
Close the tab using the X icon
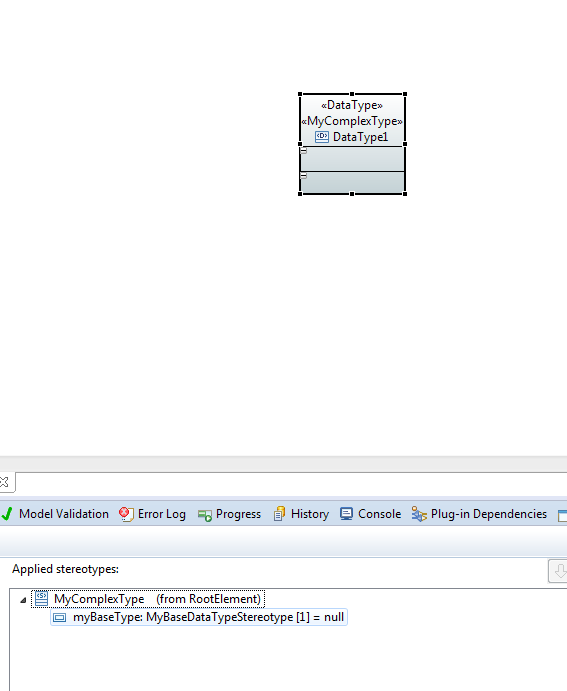point(4,482)
